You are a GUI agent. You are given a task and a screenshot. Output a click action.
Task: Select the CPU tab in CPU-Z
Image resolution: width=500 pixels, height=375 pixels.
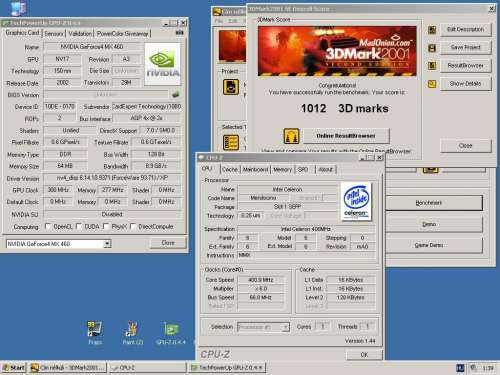point(207,169)
